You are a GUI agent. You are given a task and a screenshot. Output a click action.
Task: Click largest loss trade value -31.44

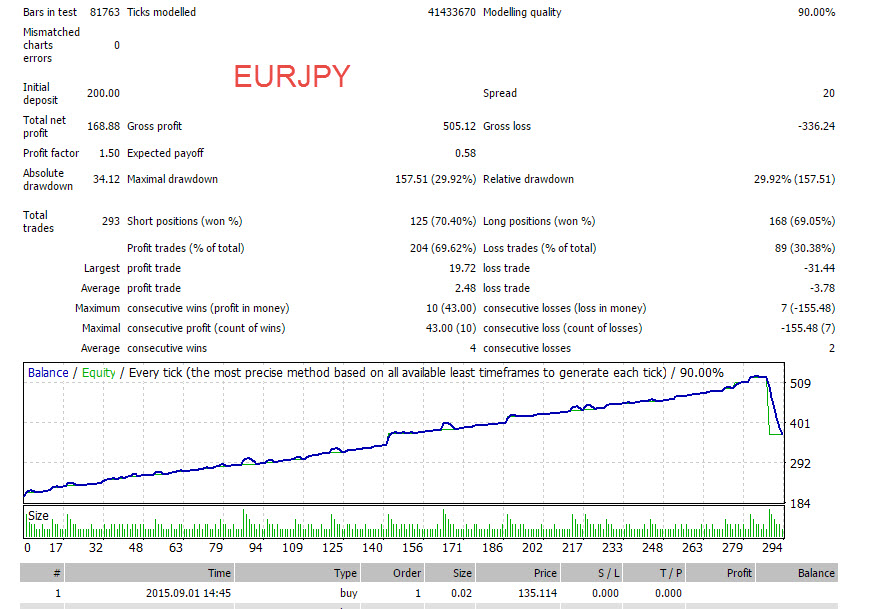point(819,268)
